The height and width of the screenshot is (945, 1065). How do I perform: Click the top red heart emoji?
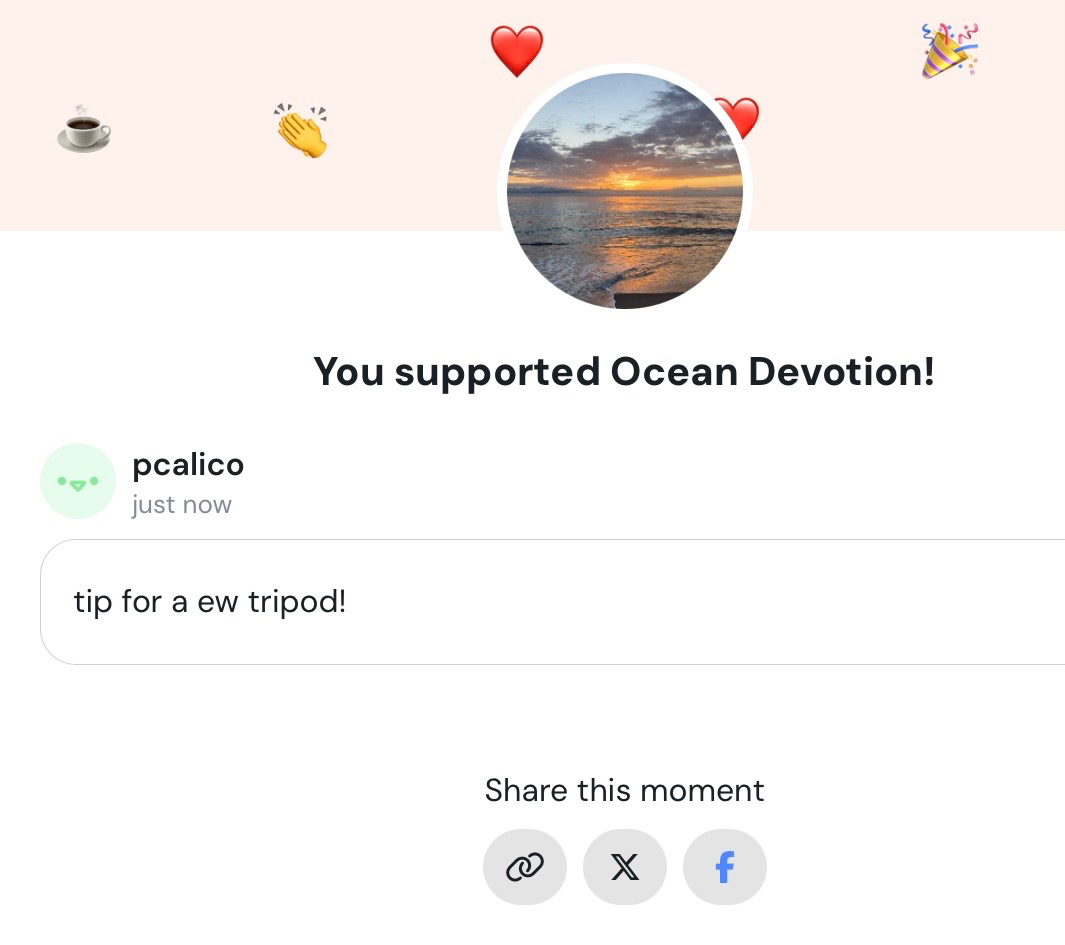[x=517, y=51]
